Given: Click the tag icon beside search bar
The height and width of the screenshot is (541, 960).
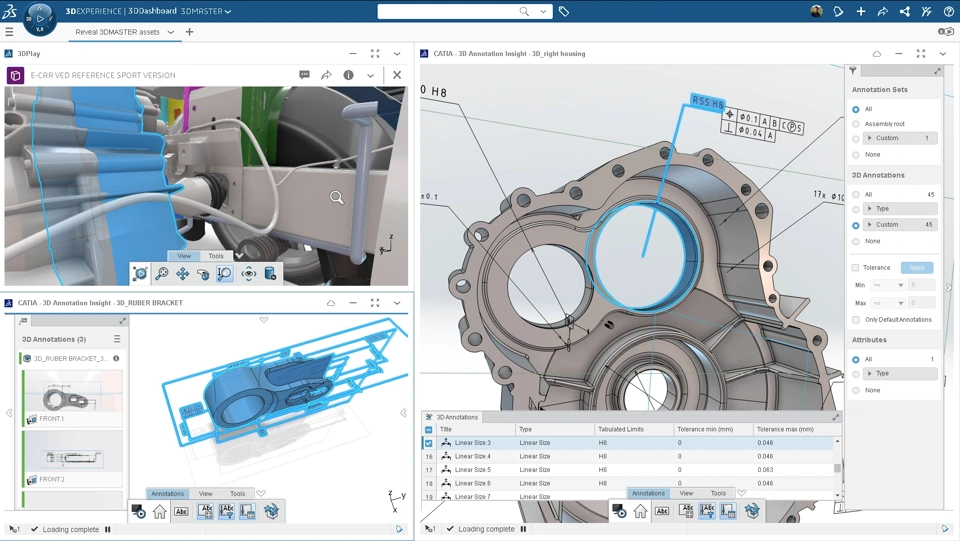Looking at the screenshot, I should [x=564, y=12].
